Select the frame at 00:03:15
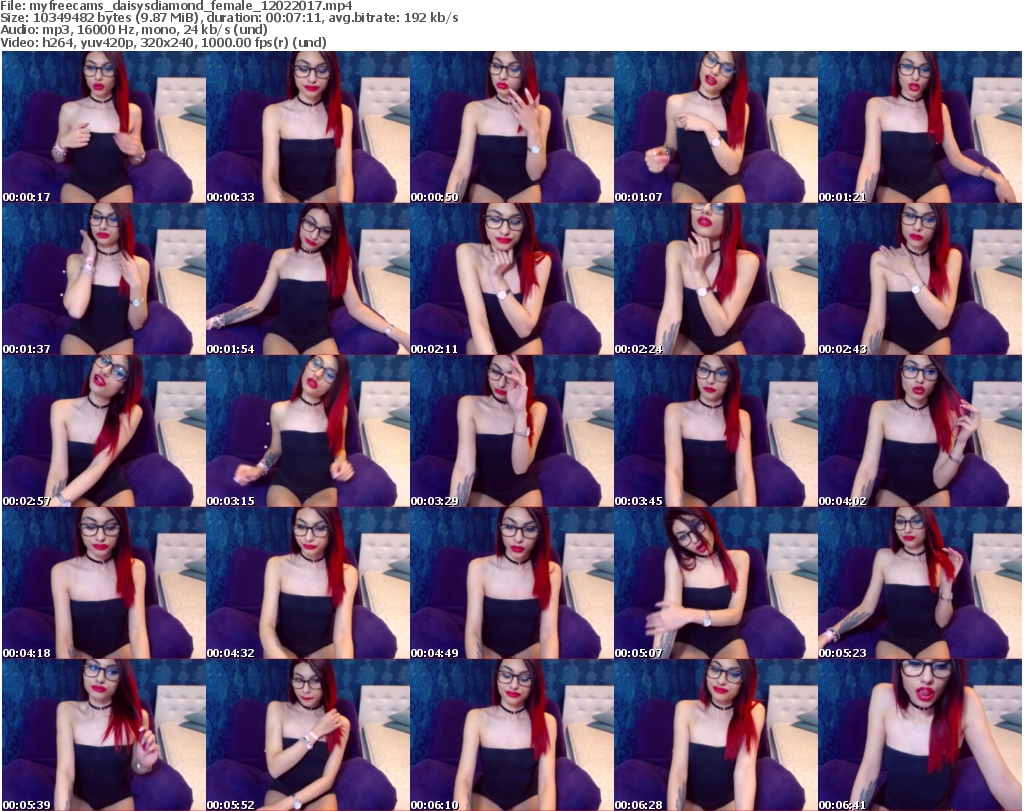Image resolution: width=1024 pixels, height=811 pixels. point(308,432)
